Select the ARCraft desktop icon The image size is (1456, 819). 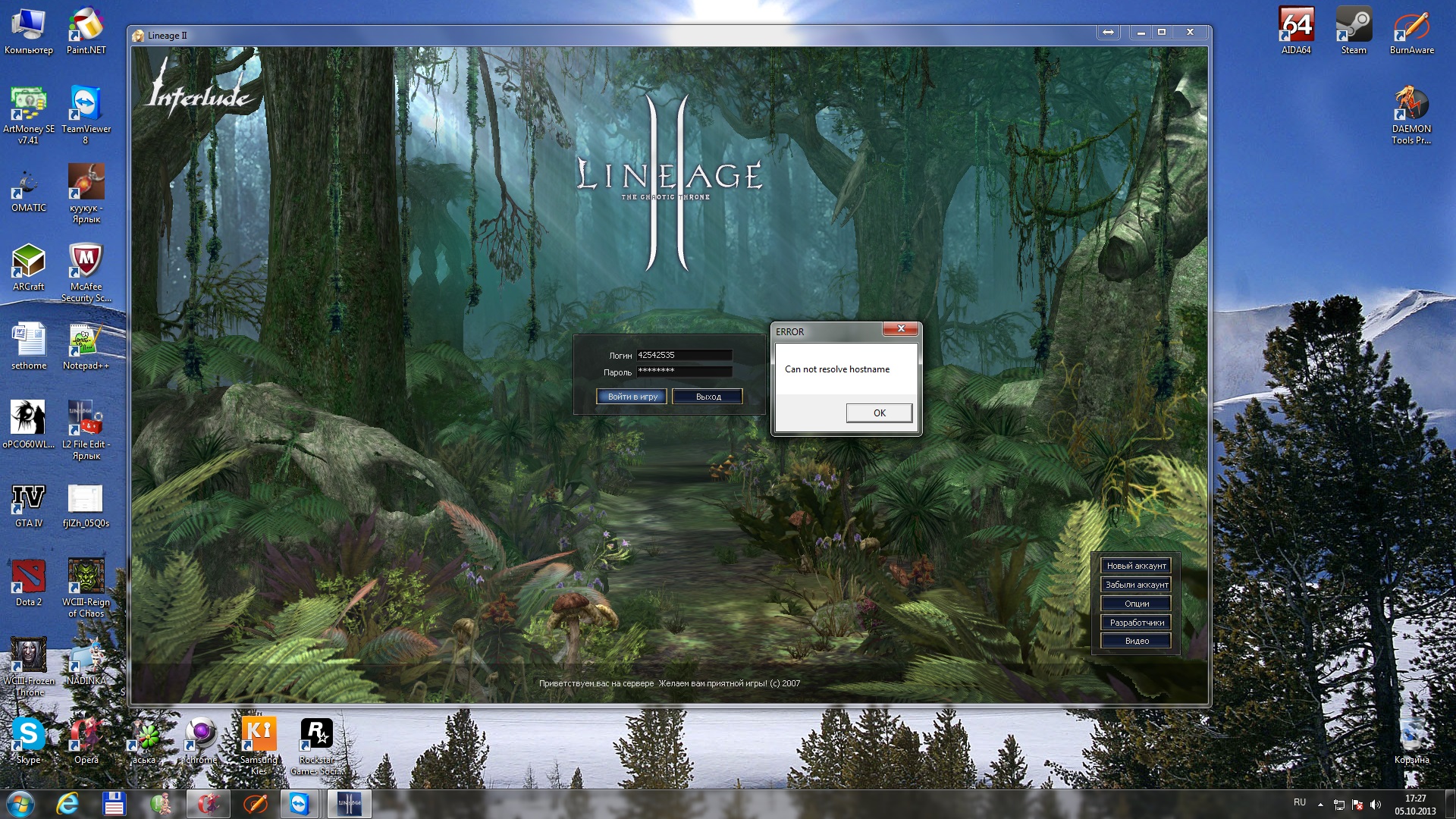click(x=29, y=268)
